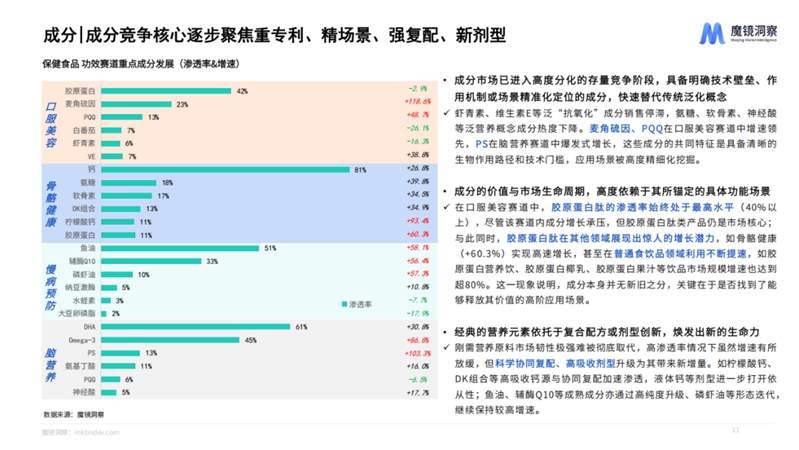Viewport: 799px width, 450px height.
Task: Click the +93.4% growth value
Action: point(418,221)
